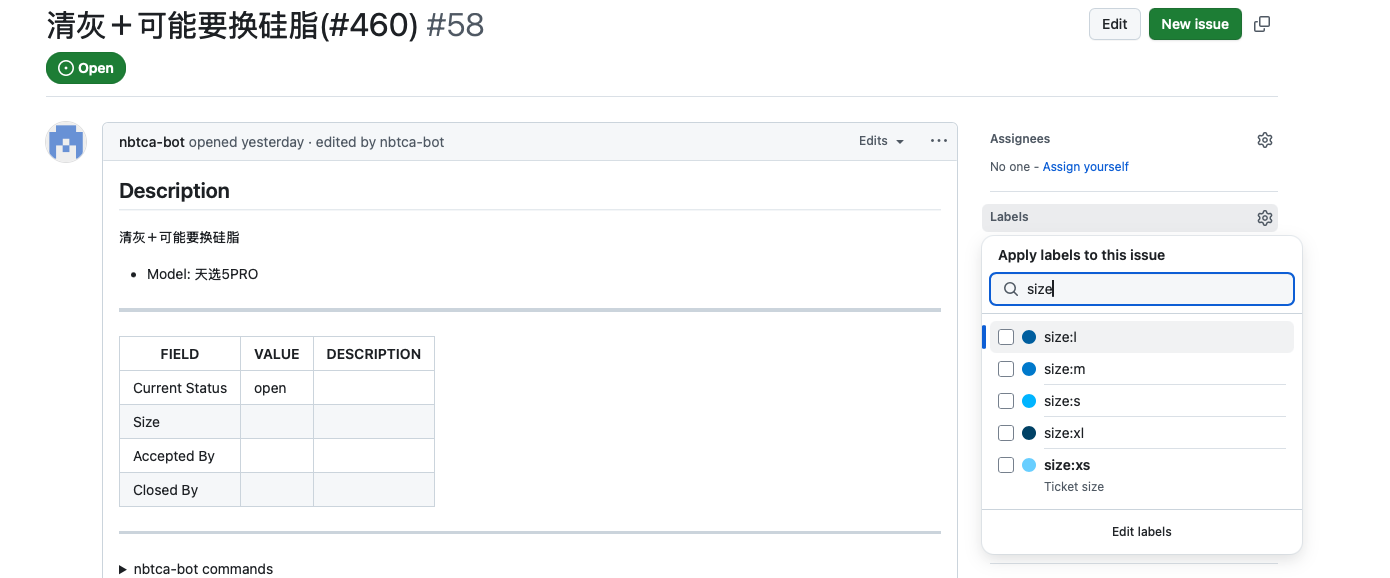Open the Edits history dropdown
This screenshot has width=1390, height=578.
[881, 141]
